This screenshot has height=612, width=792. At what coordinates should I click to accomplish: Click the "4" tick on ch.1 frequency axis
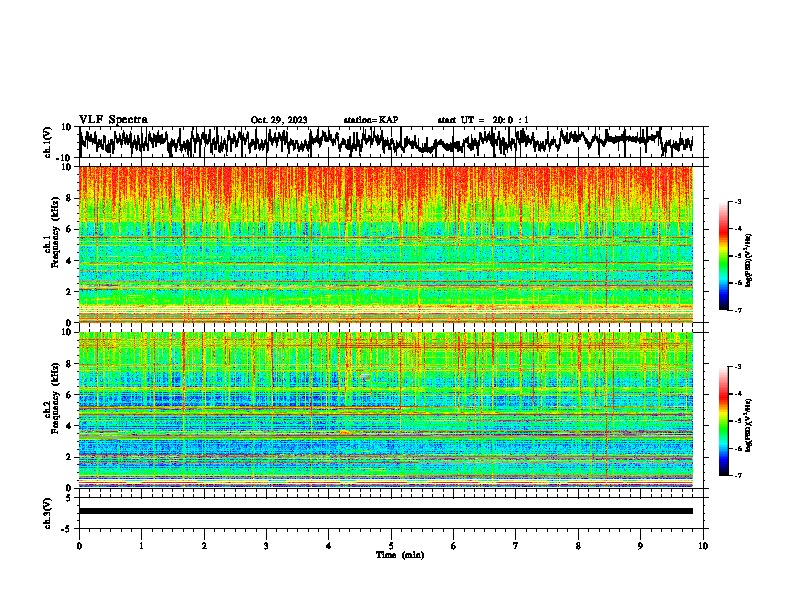69,261
